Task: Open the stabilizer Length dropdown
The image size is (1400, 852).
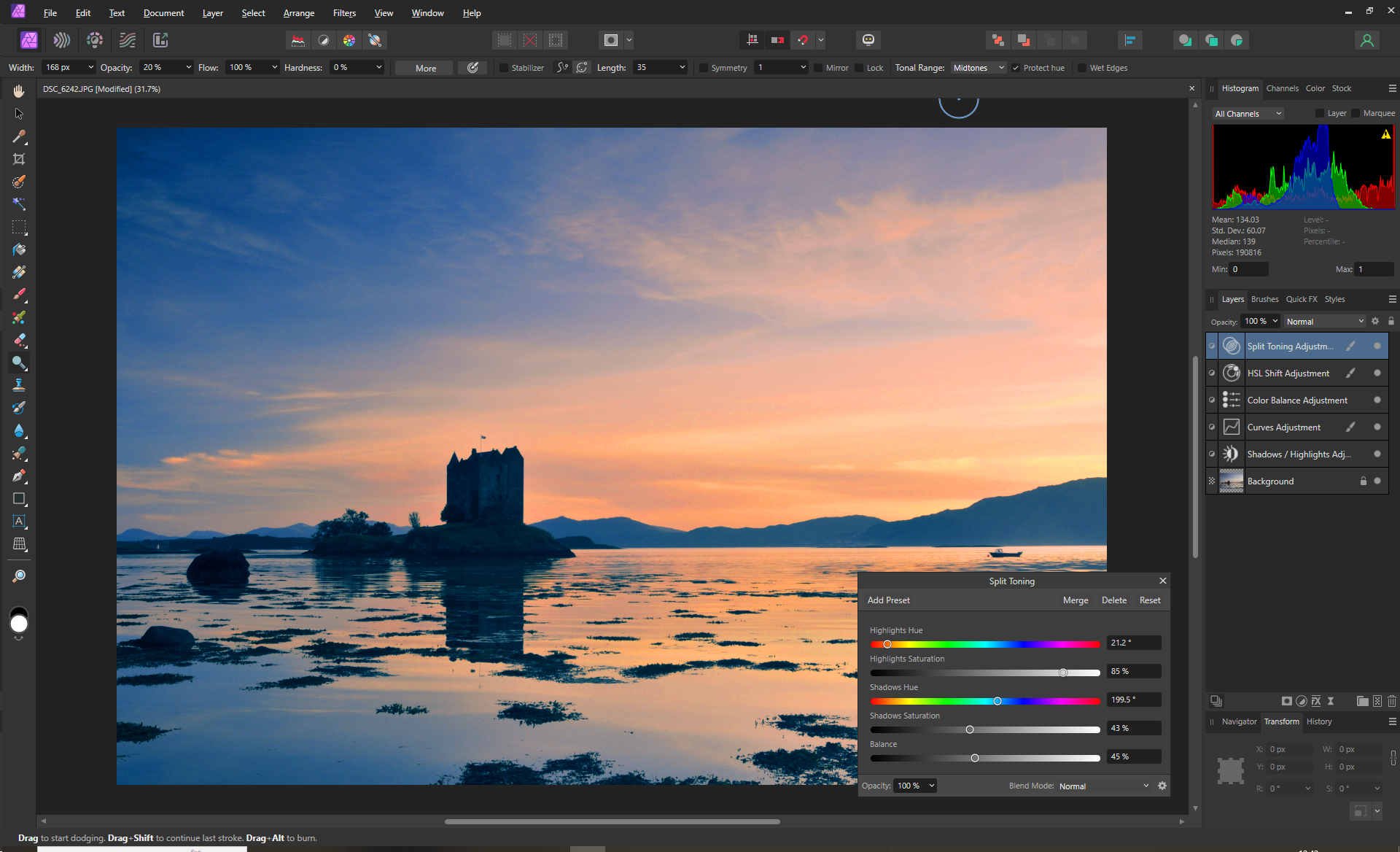Action: pos(682,67)
